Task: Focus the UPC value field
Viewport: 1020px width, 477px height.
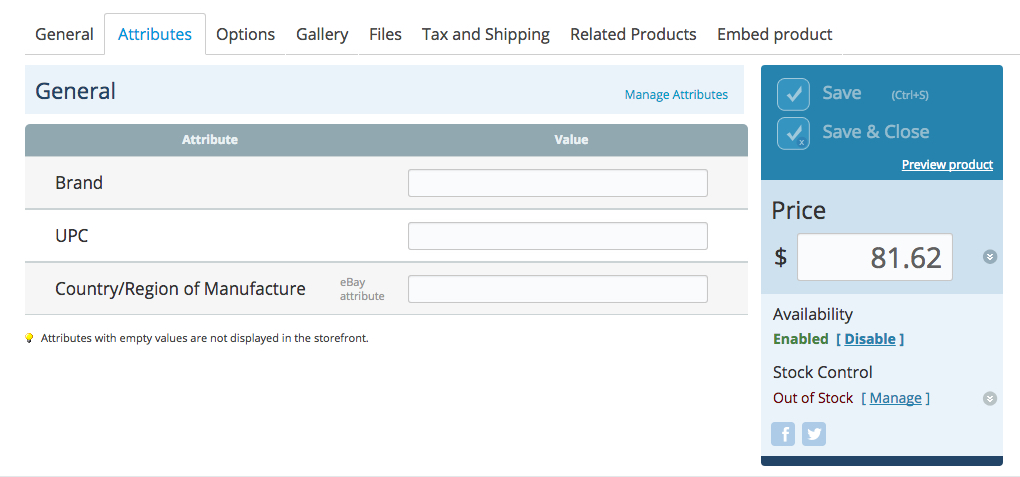Action: [x=557, y=236]
